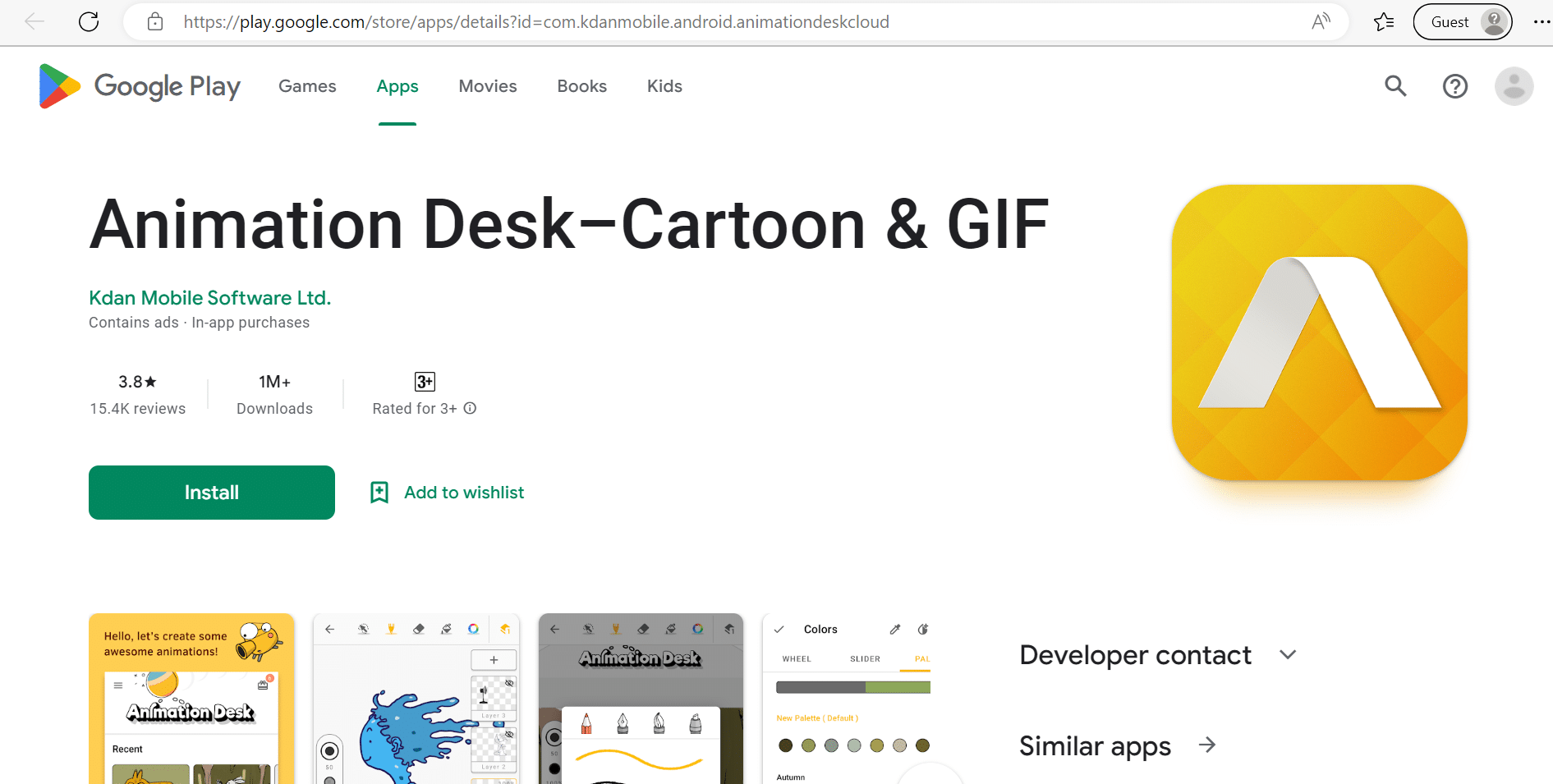Click the Google Play search icon

coord(1396,86)
